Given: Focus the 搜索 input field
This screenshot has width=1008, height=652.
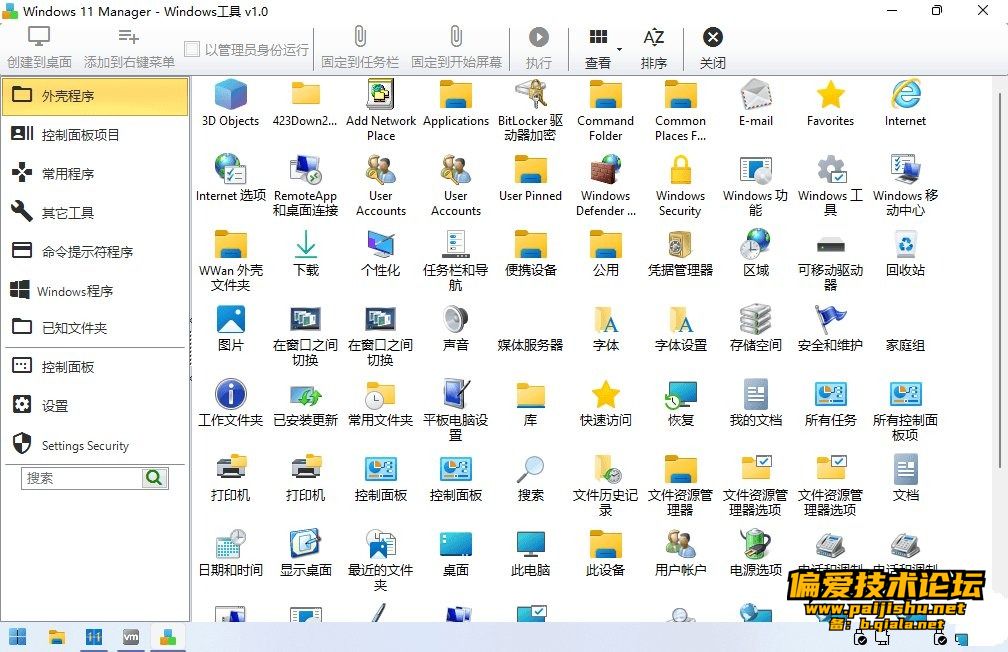Looking at the screenshot, I should pos(82,478).
